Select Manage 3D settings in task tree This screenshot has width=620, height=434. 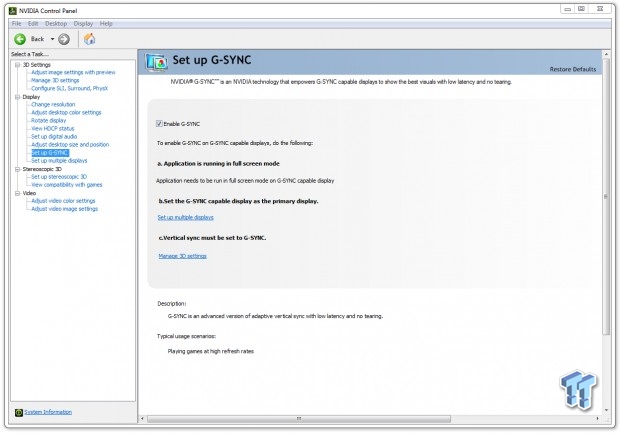pos(55,80)
